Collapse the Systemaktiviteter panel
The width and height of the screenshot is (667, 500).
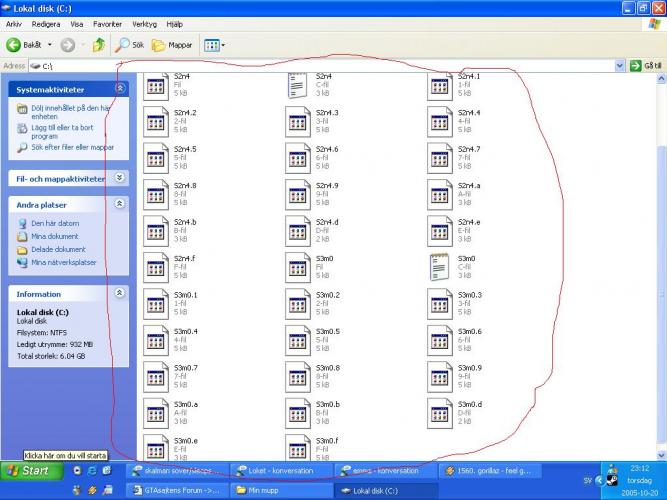[120, 89]
